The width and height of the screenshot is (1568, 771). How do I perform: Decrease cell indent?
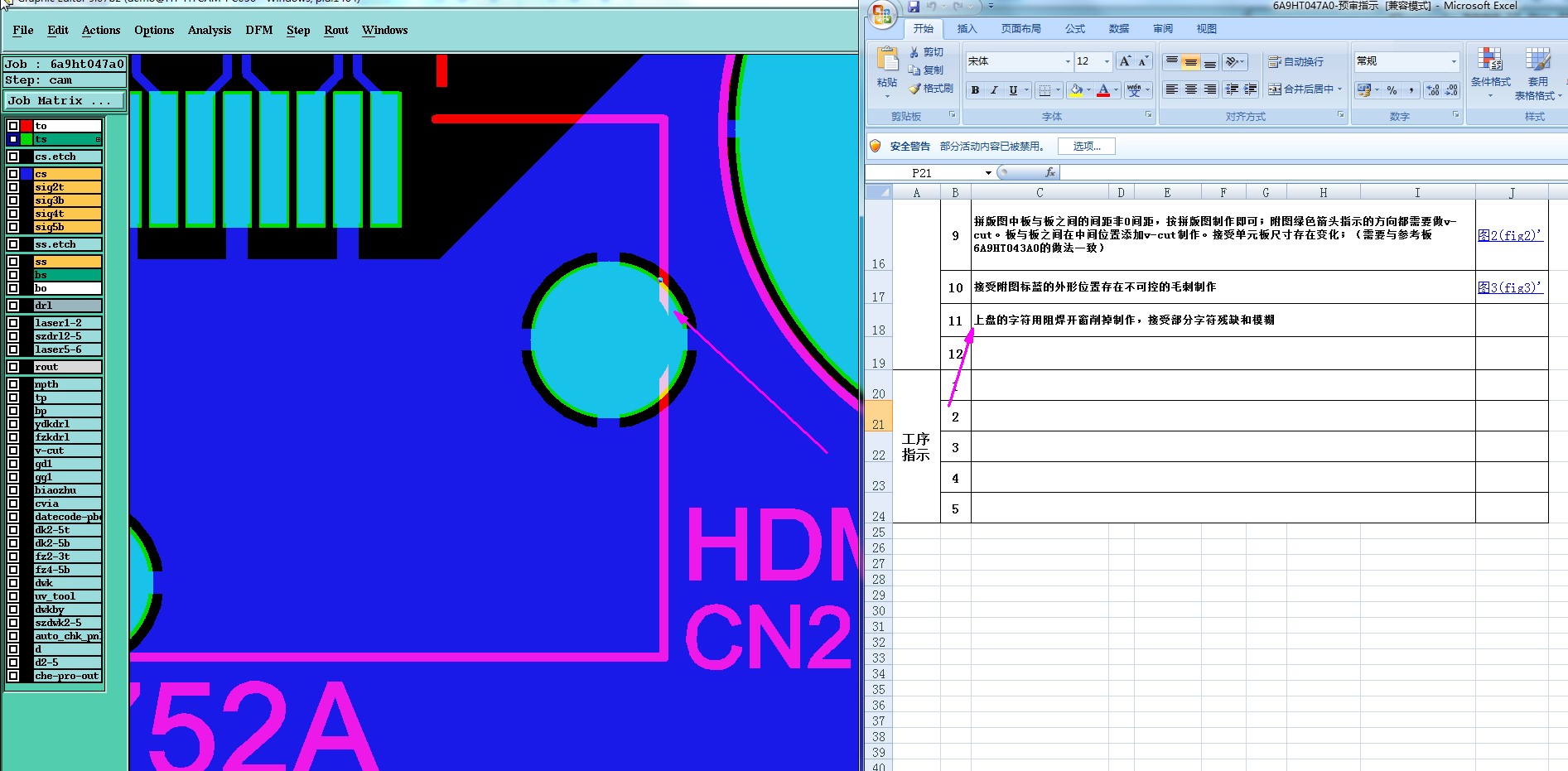(1232, 89)
